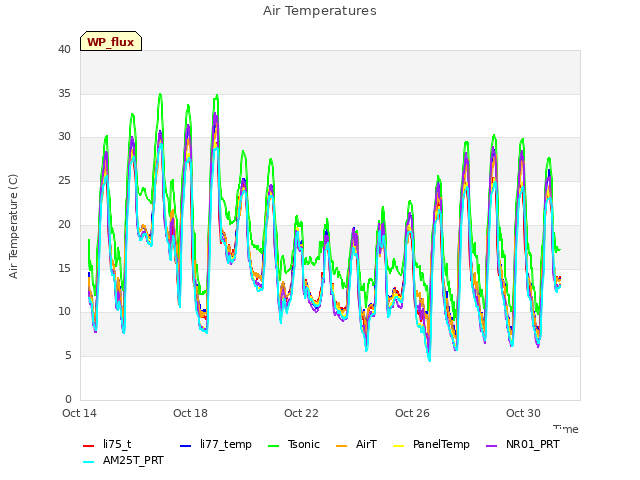Click the green Tsonic legend swatch
The image size is (640, 480).
[273, 445]
